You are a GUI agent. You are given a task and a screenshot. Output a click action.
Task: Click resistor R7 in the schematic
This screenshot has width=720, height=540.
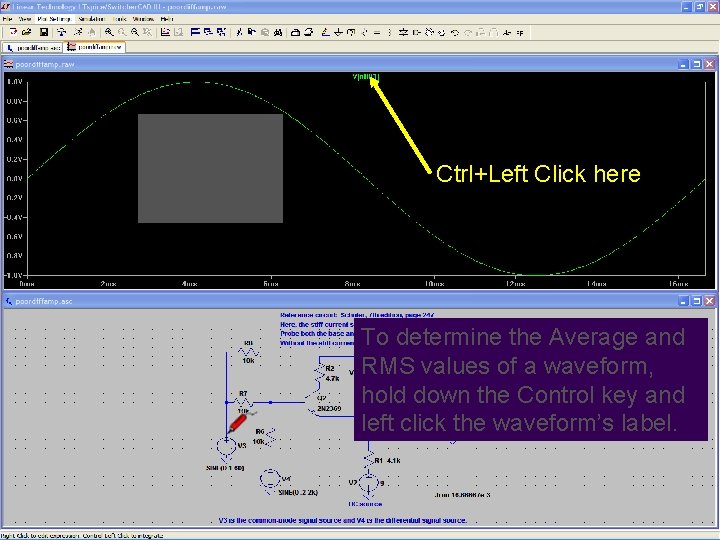click(x=243, y=402)
